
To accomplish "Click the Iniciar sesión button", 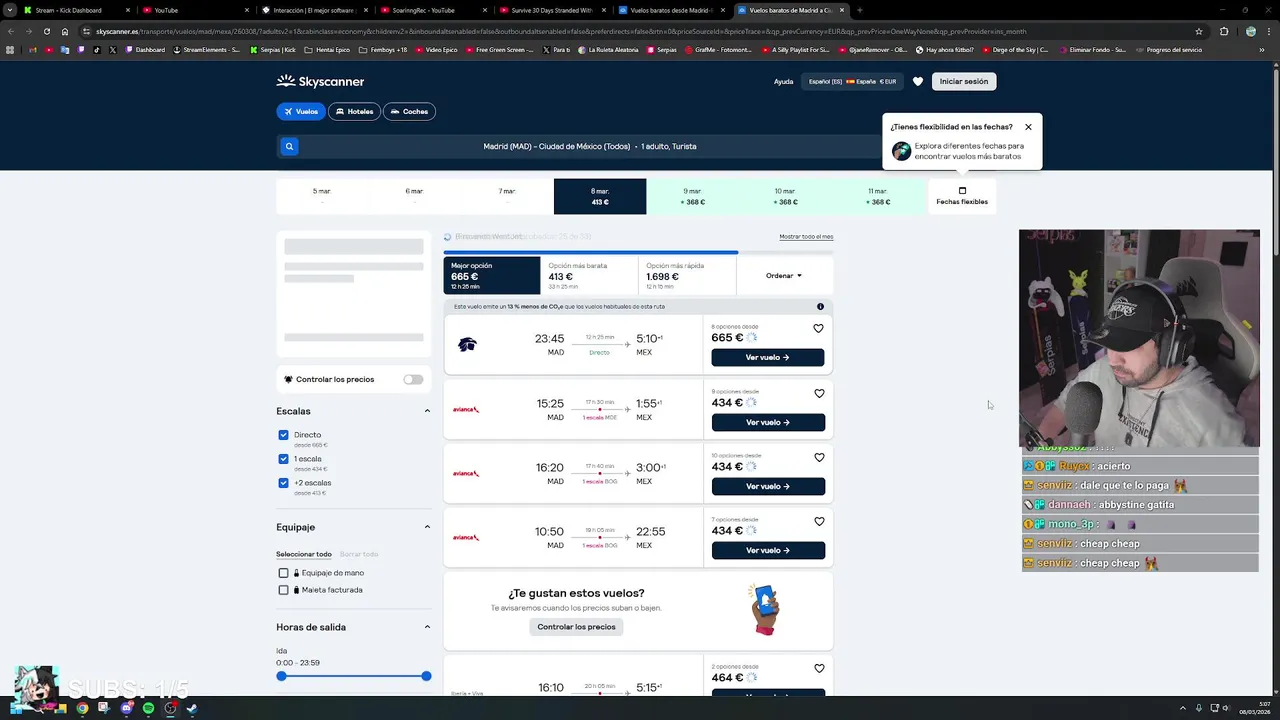I will (x=964, y=82).
